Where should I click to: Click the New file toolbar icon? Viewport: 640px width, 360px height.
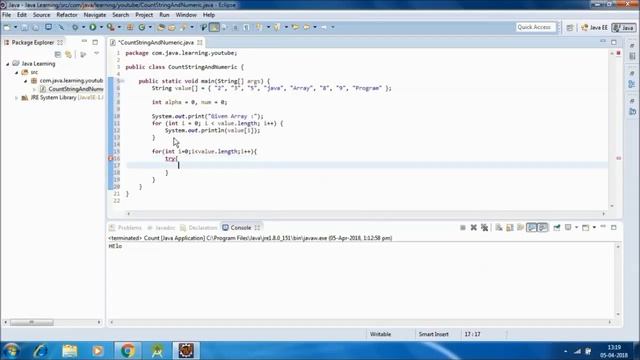coord(7,27)
